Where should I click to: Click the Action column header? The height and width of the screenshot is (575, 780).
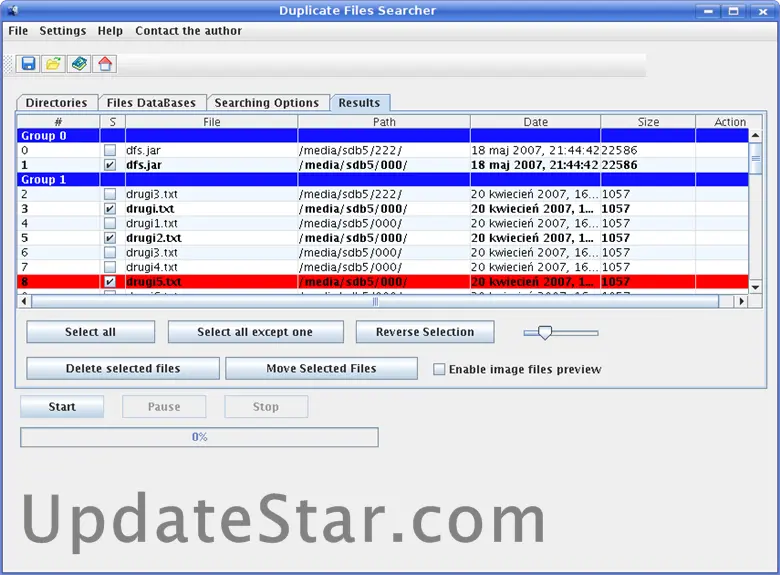click(729, 122)
